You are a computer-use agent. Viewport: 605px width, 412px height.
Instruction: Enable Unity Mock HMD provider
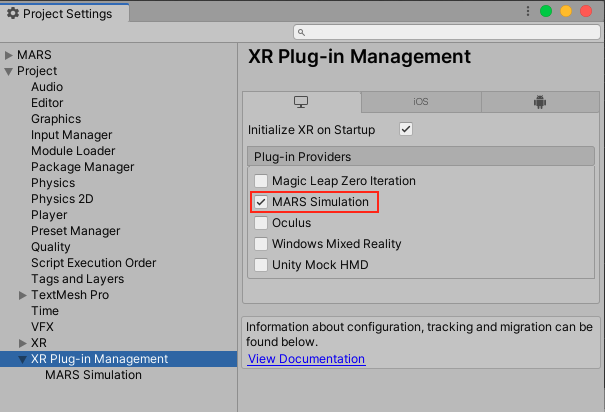point(261,265)
